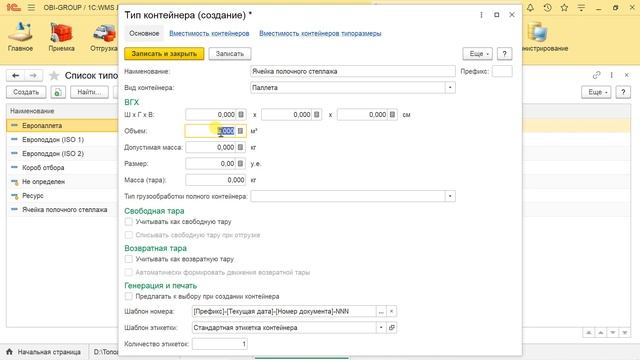Add list to favorites star

(54, 76)
